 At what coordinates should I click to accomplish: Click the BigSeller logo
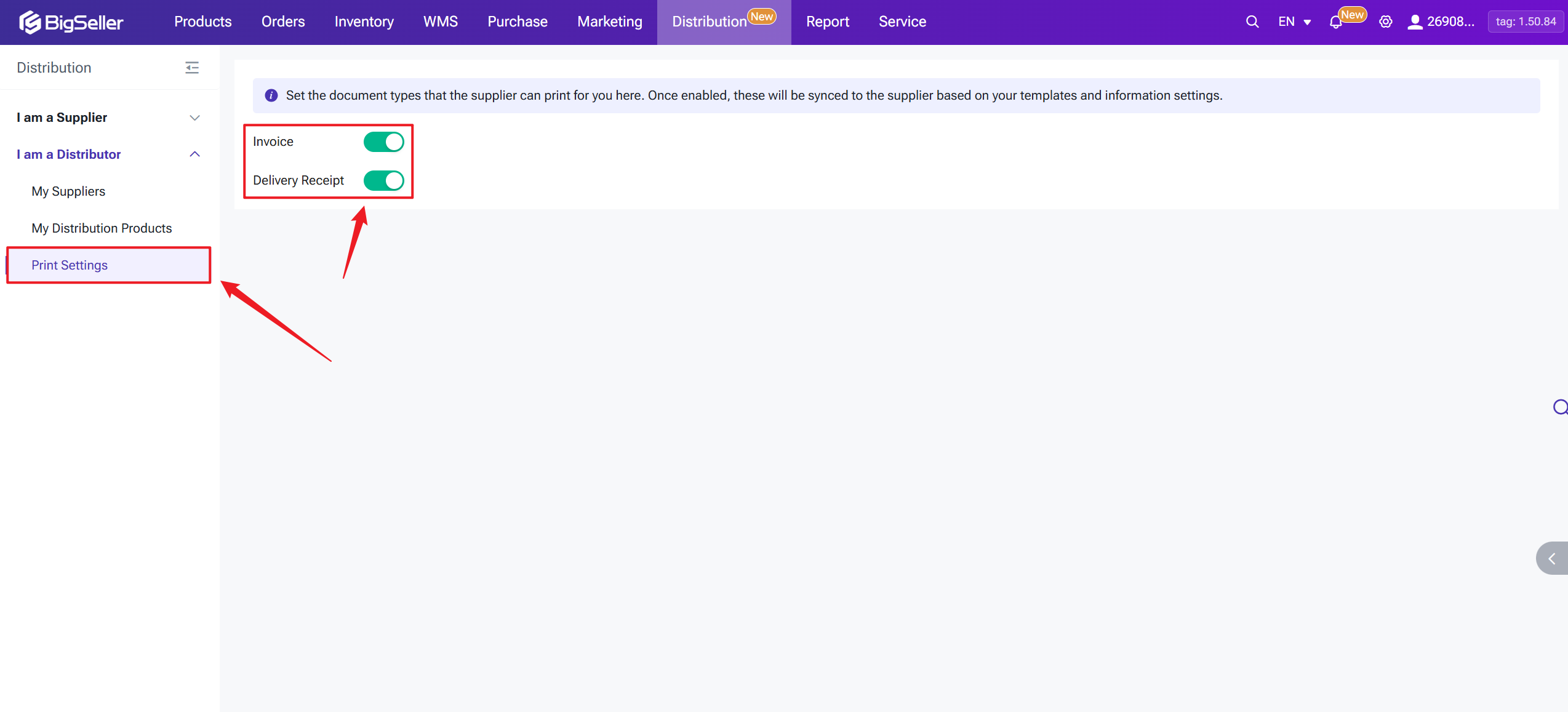coord(71,22)
